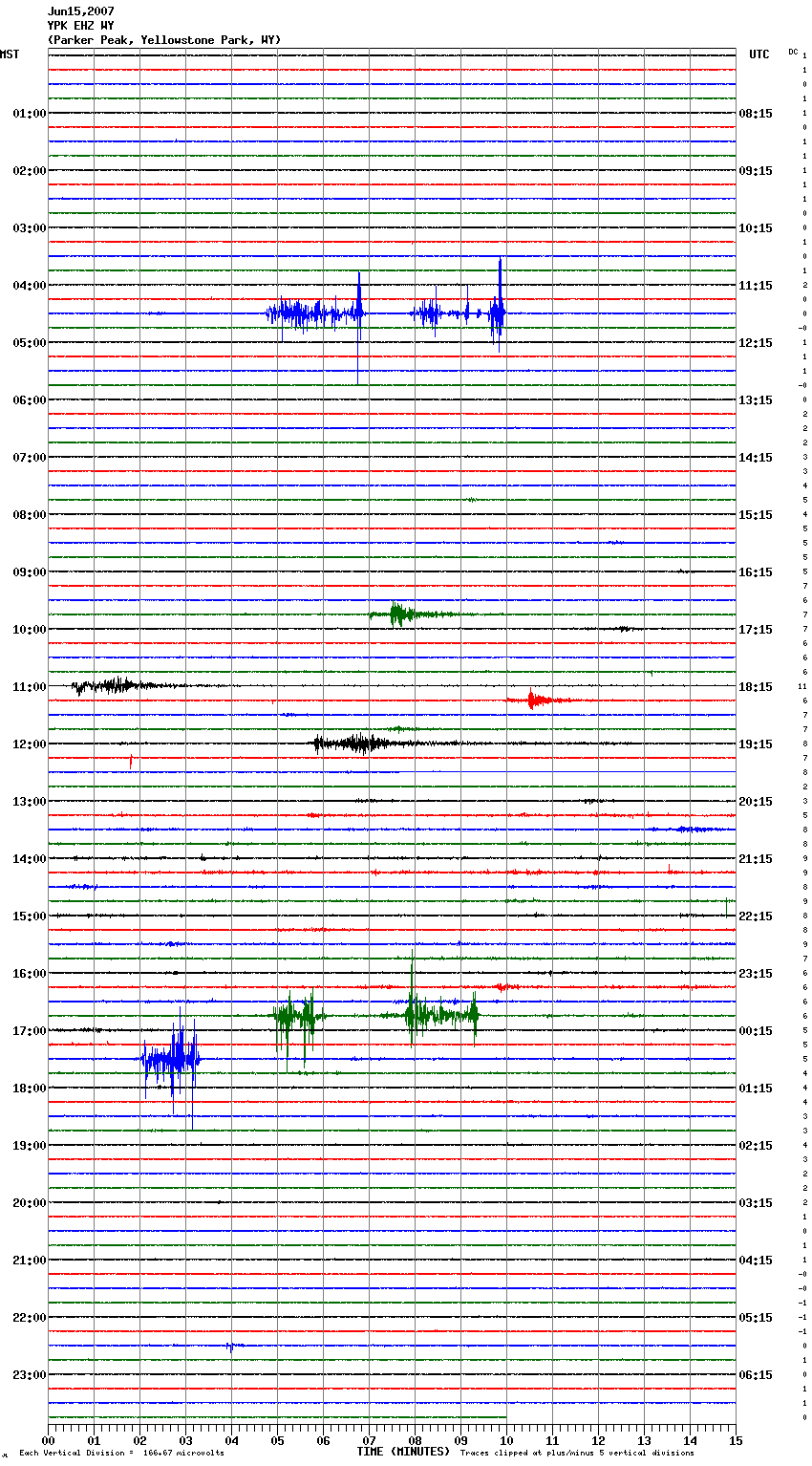Click the "06:15" UTC time label

pyautogui.click(x=756, y=1375)
